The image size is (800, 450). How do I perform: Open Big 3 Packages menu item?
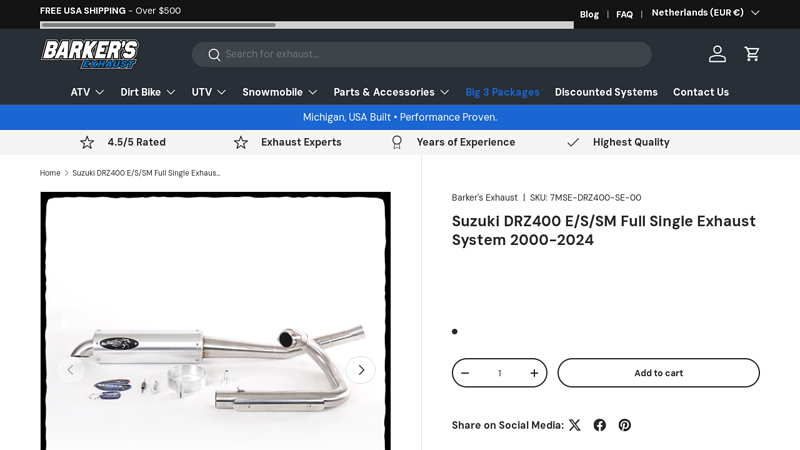[502, 92]
